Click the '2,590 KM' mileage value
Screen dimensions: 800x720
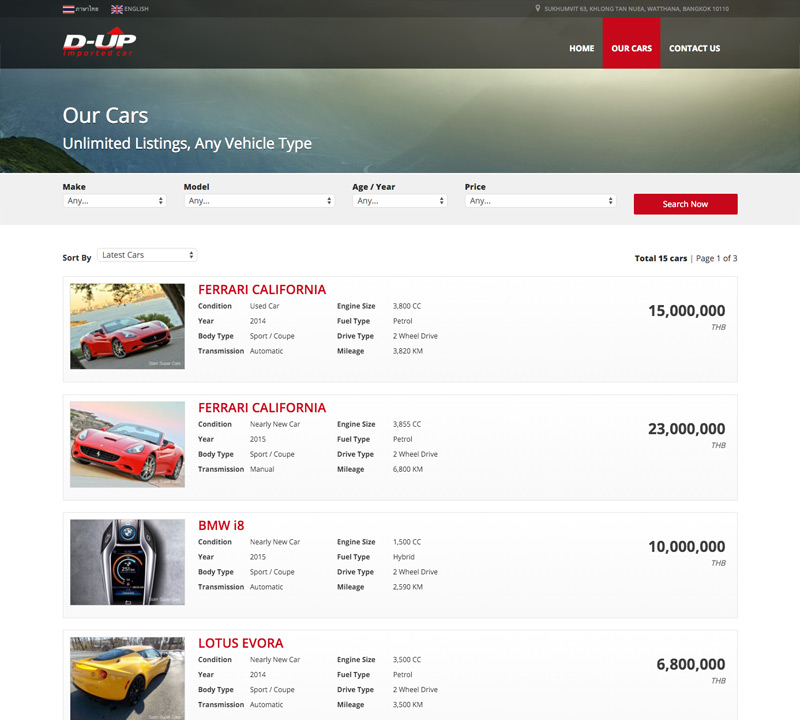click(x=408, y=587)
